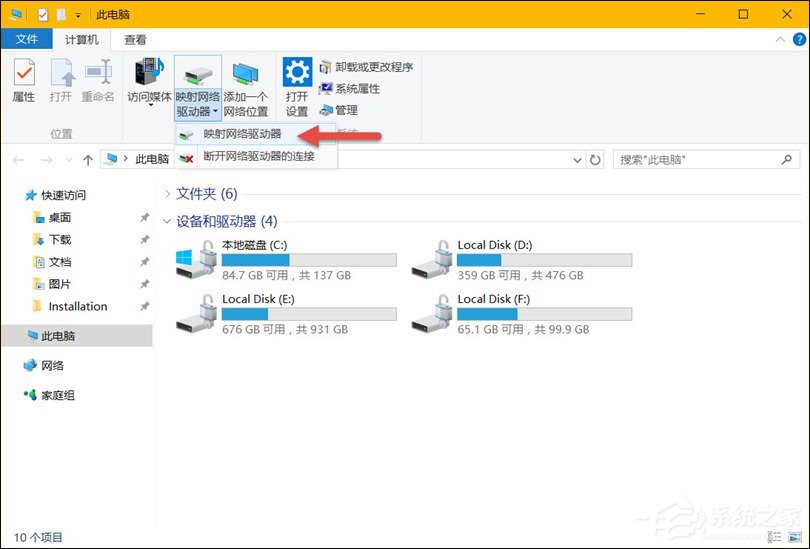Switch to large icons view in status bar

(795, 537)
